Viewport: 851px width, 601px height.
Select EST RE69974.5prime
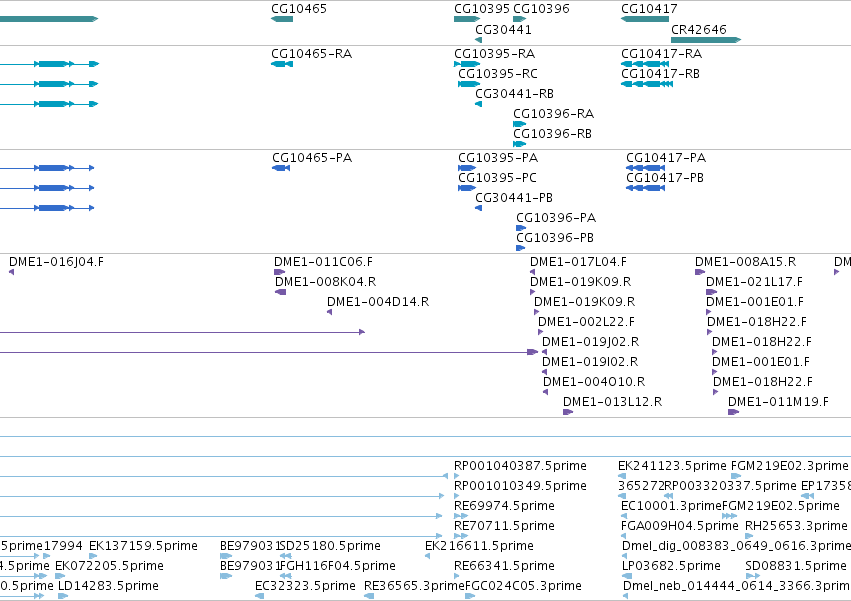click(x=504, y=507)
